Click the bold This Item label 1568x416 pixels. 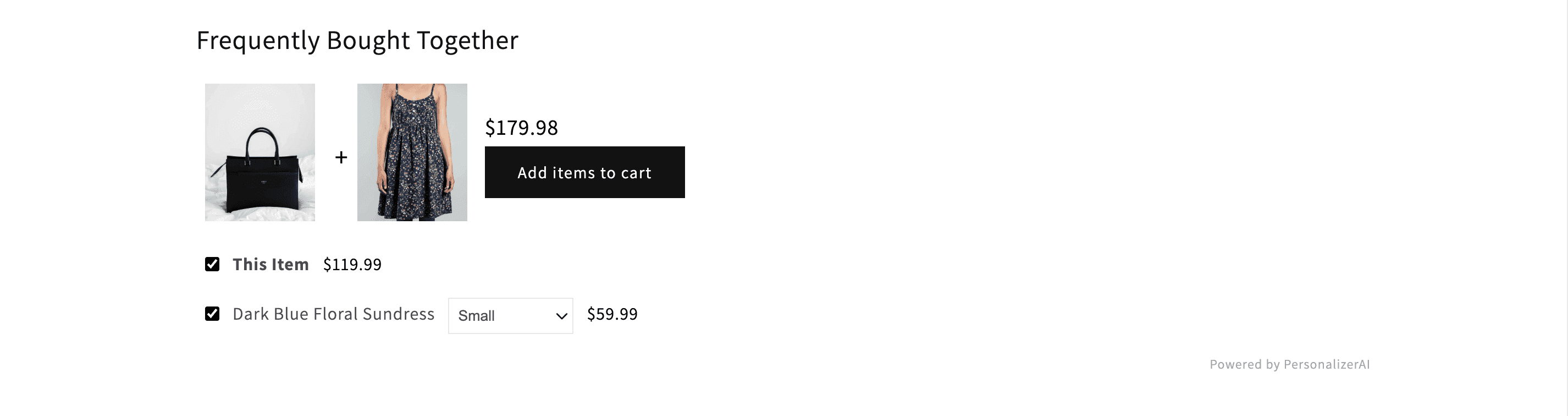pyautogui.click(x=272, y=264)
